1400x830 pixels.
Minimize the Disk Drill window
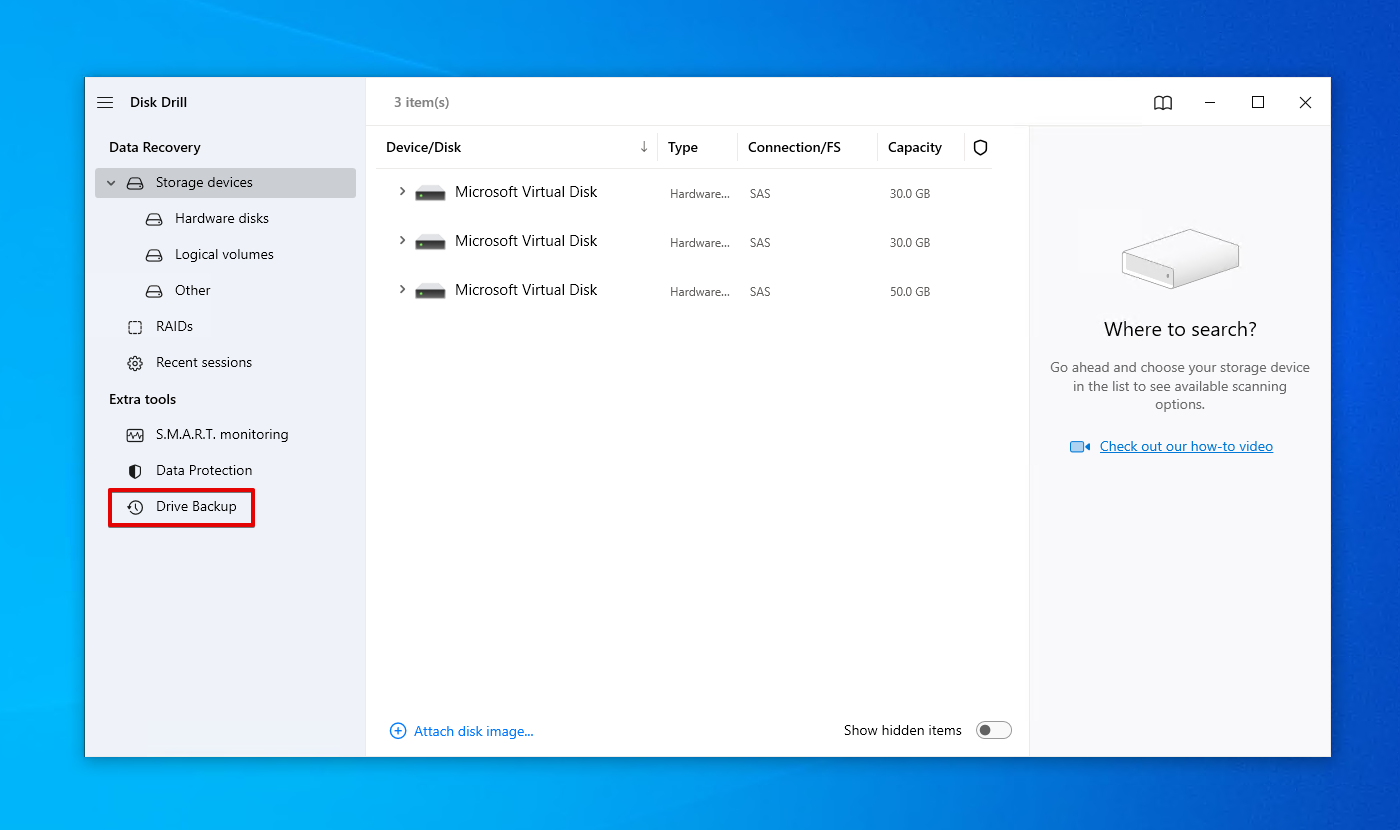click(x=1210, y=102)
